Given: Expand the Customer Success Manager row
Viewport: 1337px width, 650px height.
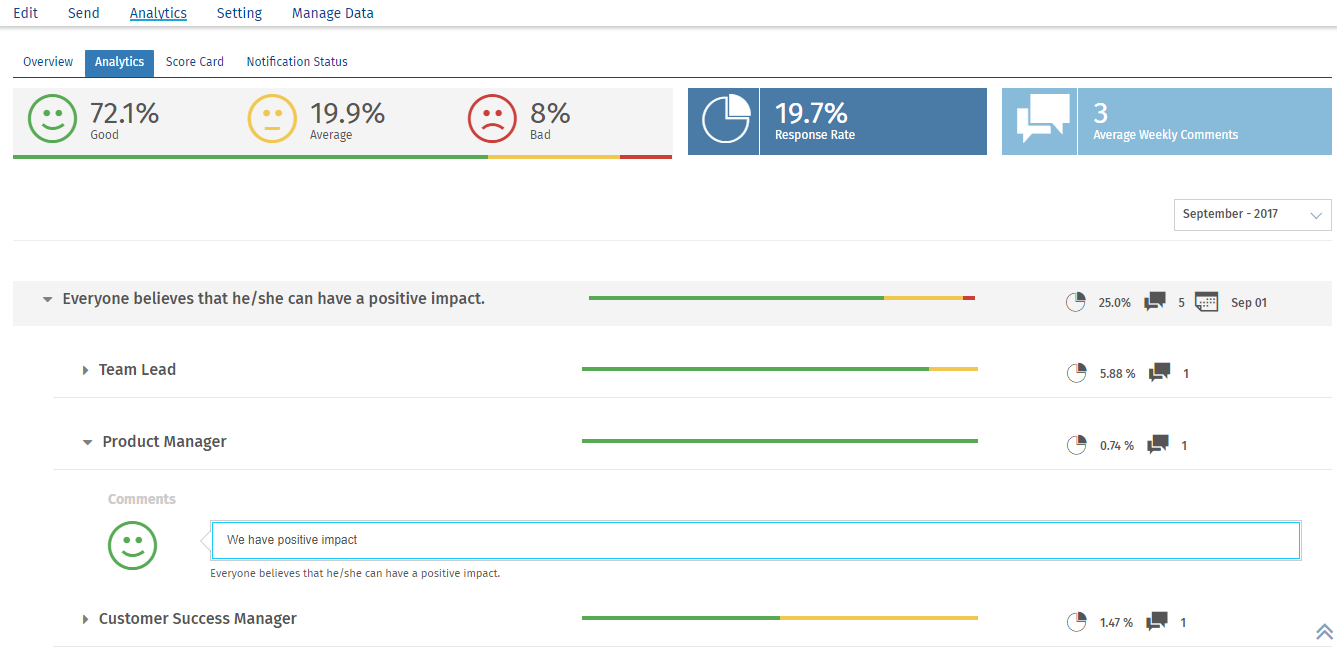Looking at the screenshot, I should click(x=86, y=619).
